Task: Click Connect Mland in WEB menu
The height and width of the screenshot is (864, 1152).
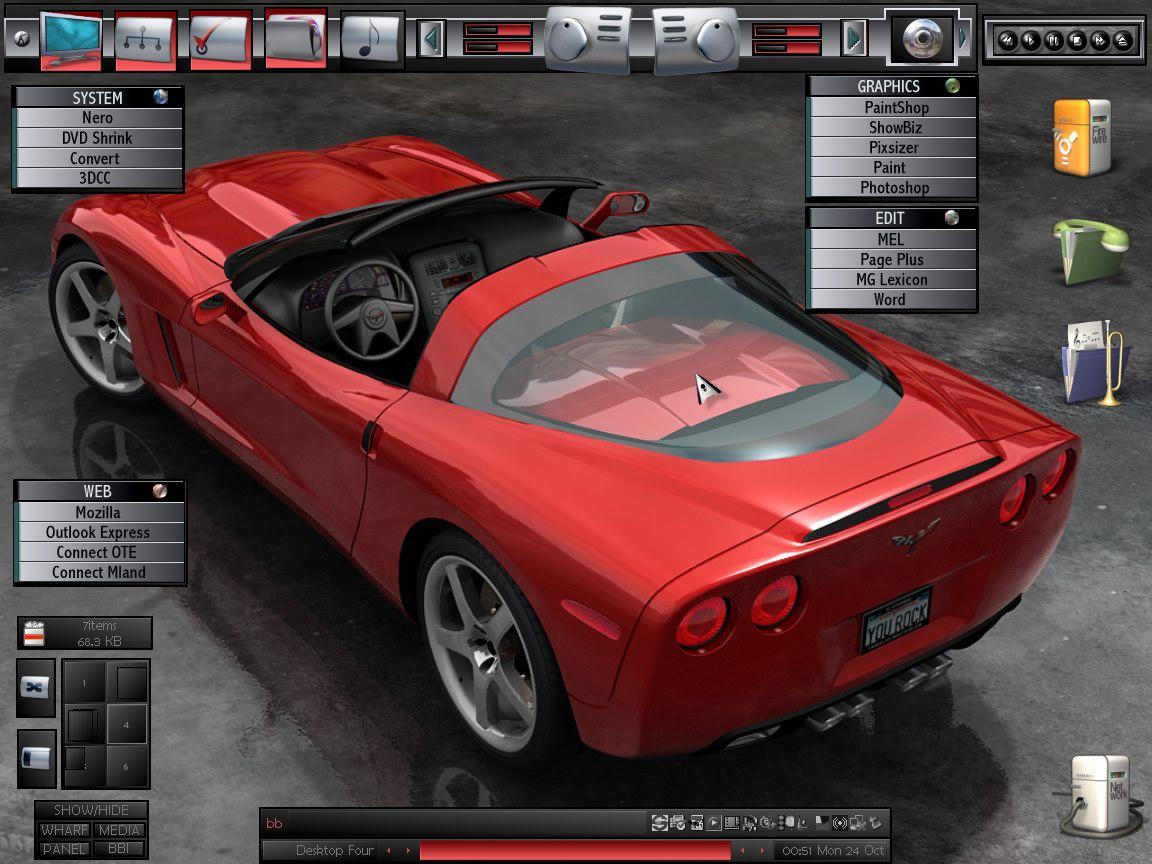Action: point(101,572)
